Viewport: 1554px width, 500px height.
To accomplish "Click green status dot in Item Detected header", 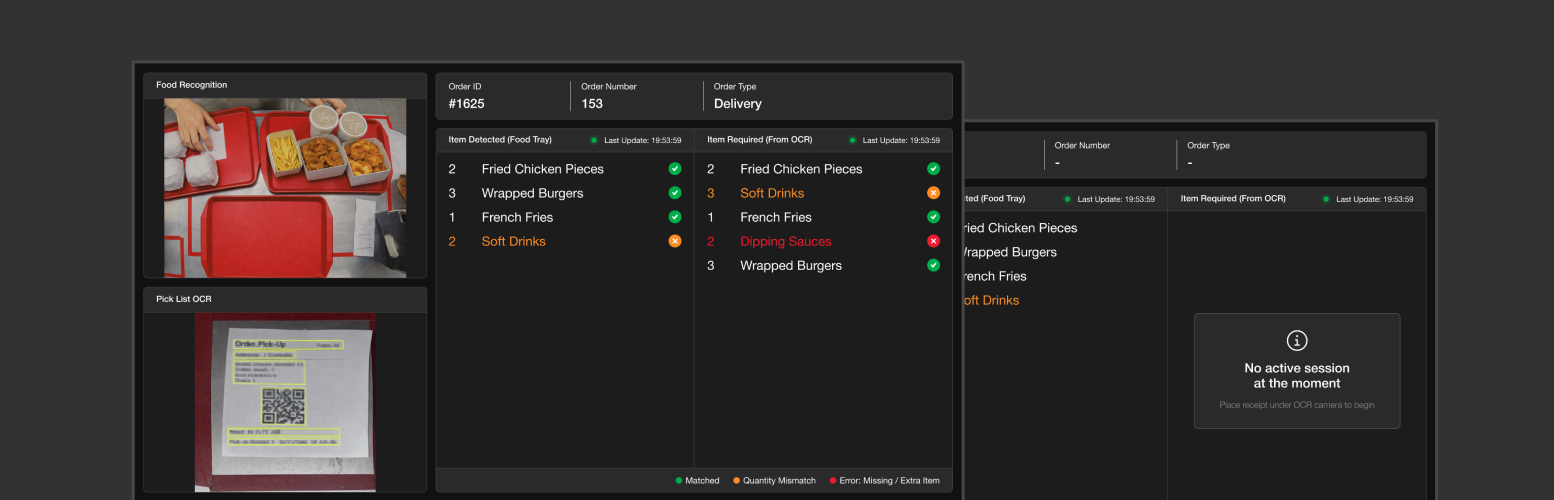I will (x=594, y=140).
